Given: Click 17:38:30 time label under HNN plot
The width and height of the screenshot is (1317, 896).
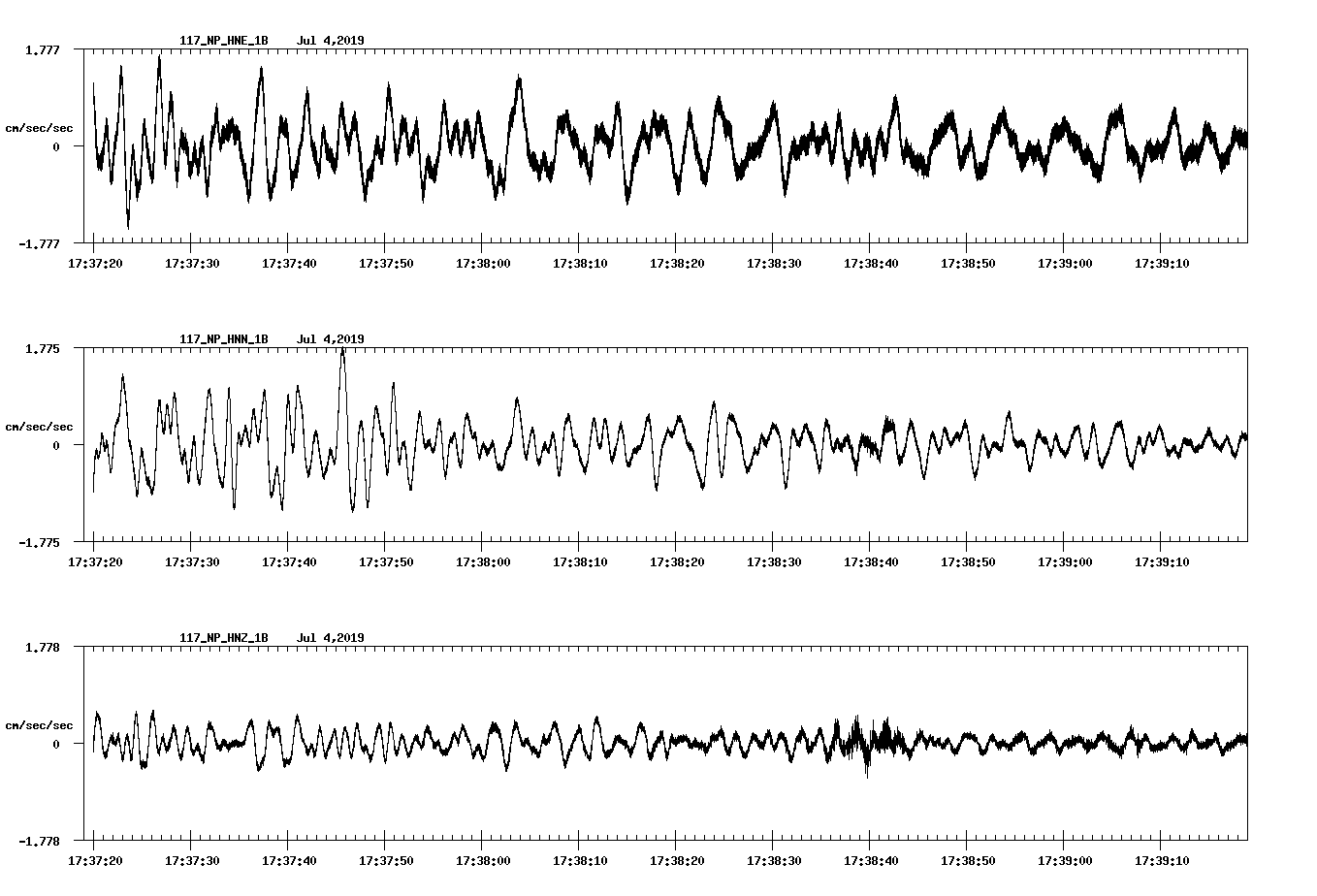Looking at the screenshot, I should [x=774, y=561].
